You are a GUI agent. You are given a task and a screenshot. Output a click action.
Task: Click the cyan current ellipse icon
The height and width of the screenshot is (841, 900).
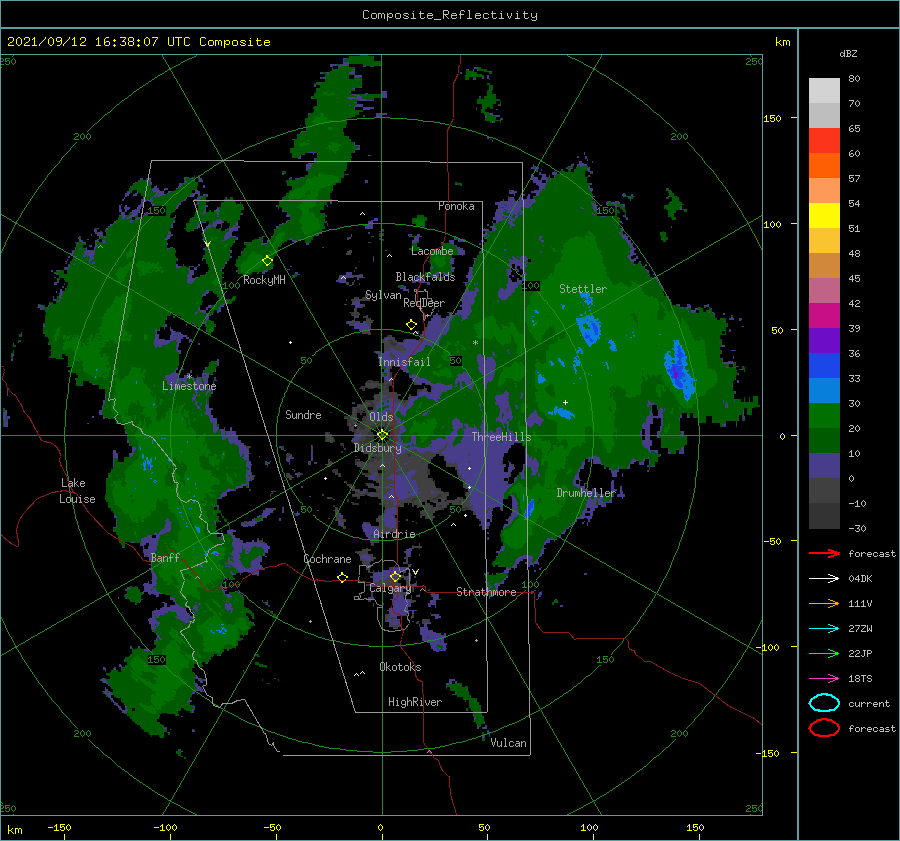824,703
